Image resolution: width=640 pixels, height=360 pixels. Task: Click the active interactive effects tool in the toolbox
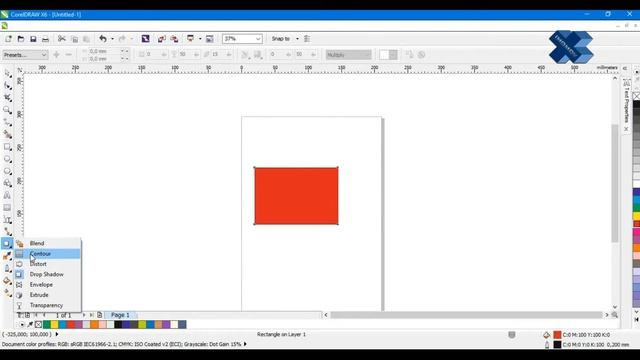coord(7,243)
